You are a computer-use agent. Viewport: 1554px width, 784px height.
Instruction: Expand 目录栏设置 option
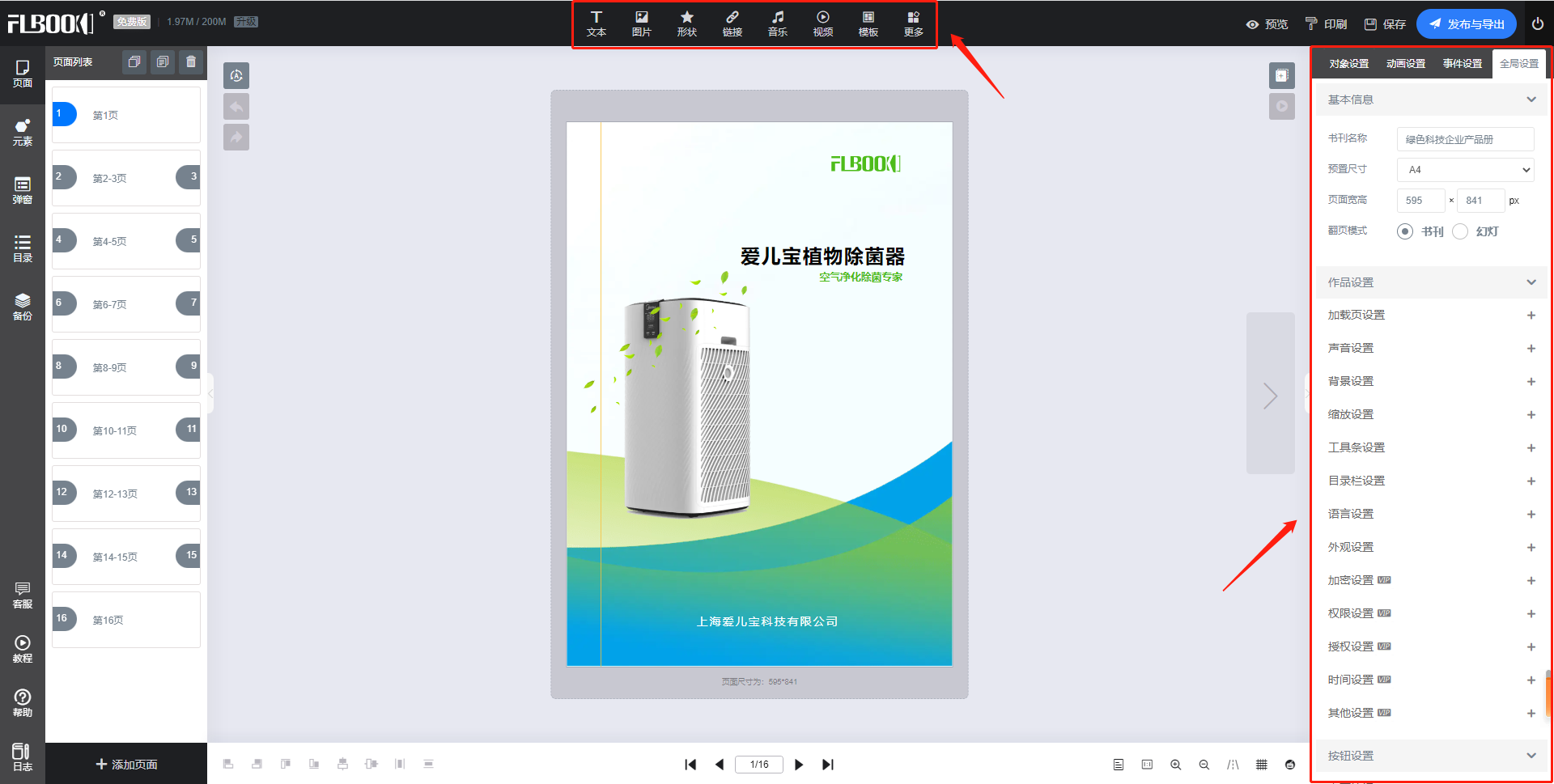1531,481
